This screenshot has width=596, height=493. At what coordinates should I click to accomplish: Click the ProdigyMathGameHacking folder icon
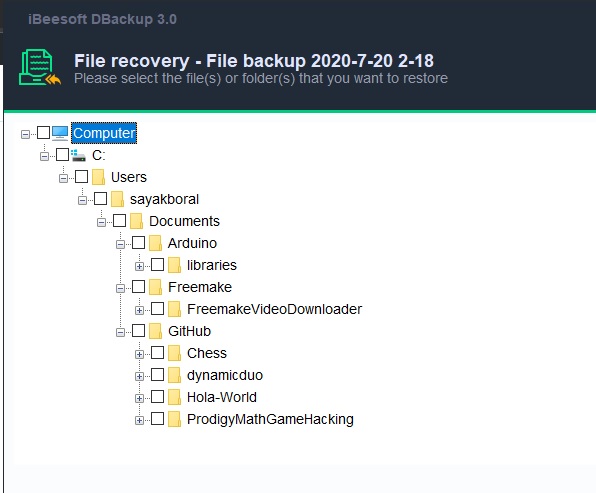[x=174, y=420]
